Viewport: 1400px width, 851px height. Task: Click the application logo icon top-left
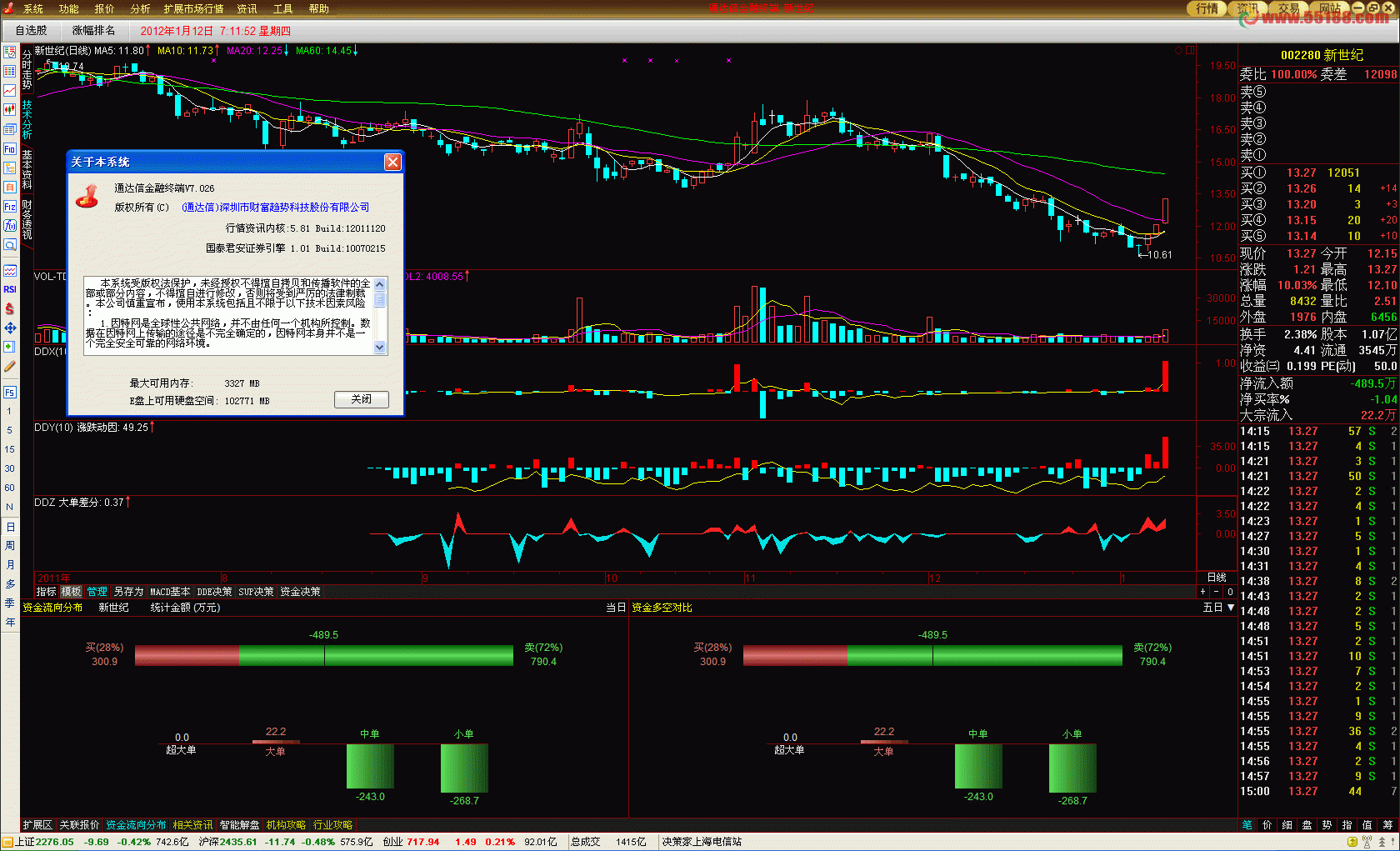(8, 8)
